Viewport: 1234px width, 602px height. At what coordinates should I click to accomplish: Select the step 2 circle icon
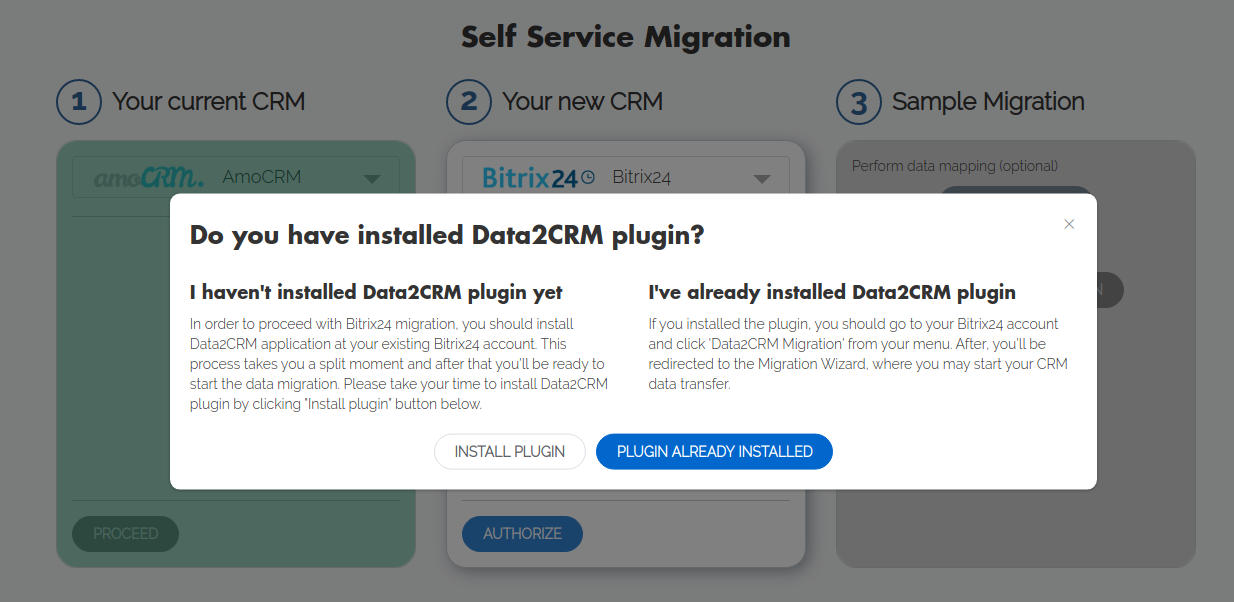pos(469,102)
